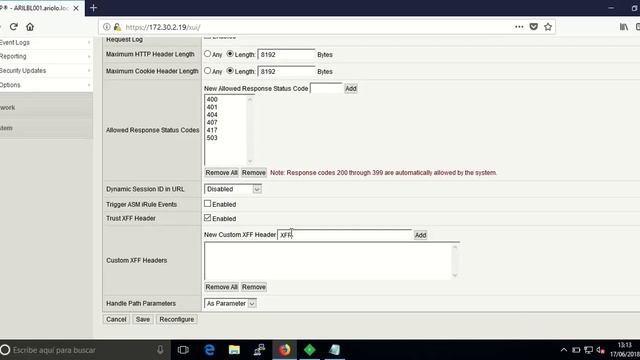The width and height of the screenshot is (640, 360).
Task: Open the green diamond app in taskbar
Action: (309, 350)
